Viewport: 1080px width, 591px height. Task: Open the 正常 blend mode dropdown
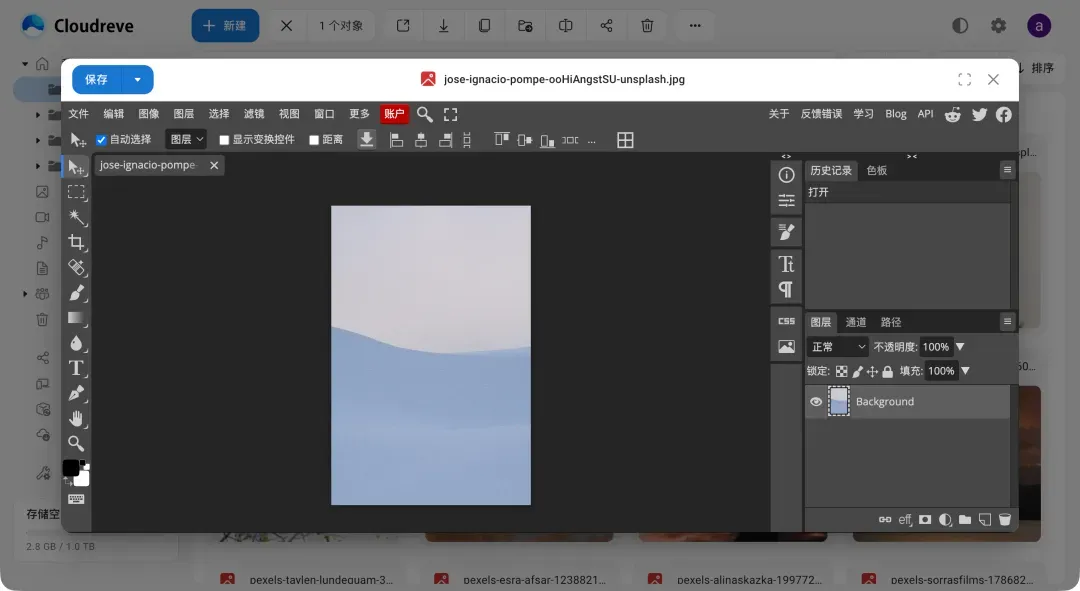click(x=838, y=347)
